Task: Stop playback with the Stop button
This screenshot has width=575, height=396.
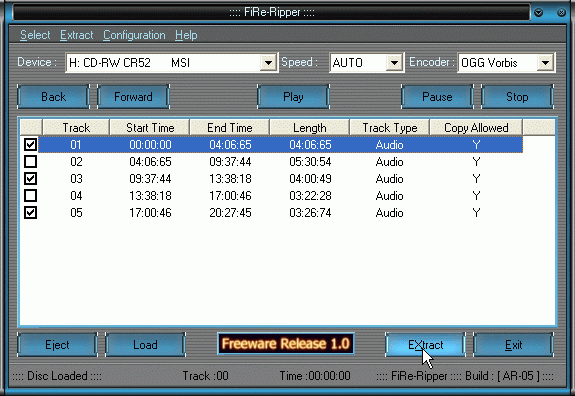Action: coord(517,97)
